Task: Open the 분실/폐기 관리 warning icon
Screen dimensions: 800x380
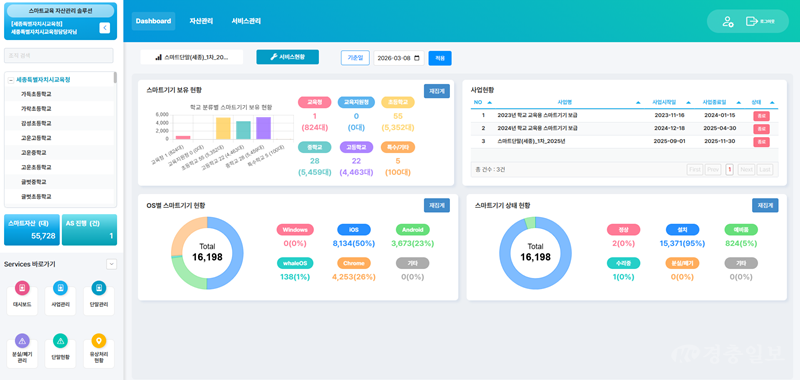Action: point(22,341)
